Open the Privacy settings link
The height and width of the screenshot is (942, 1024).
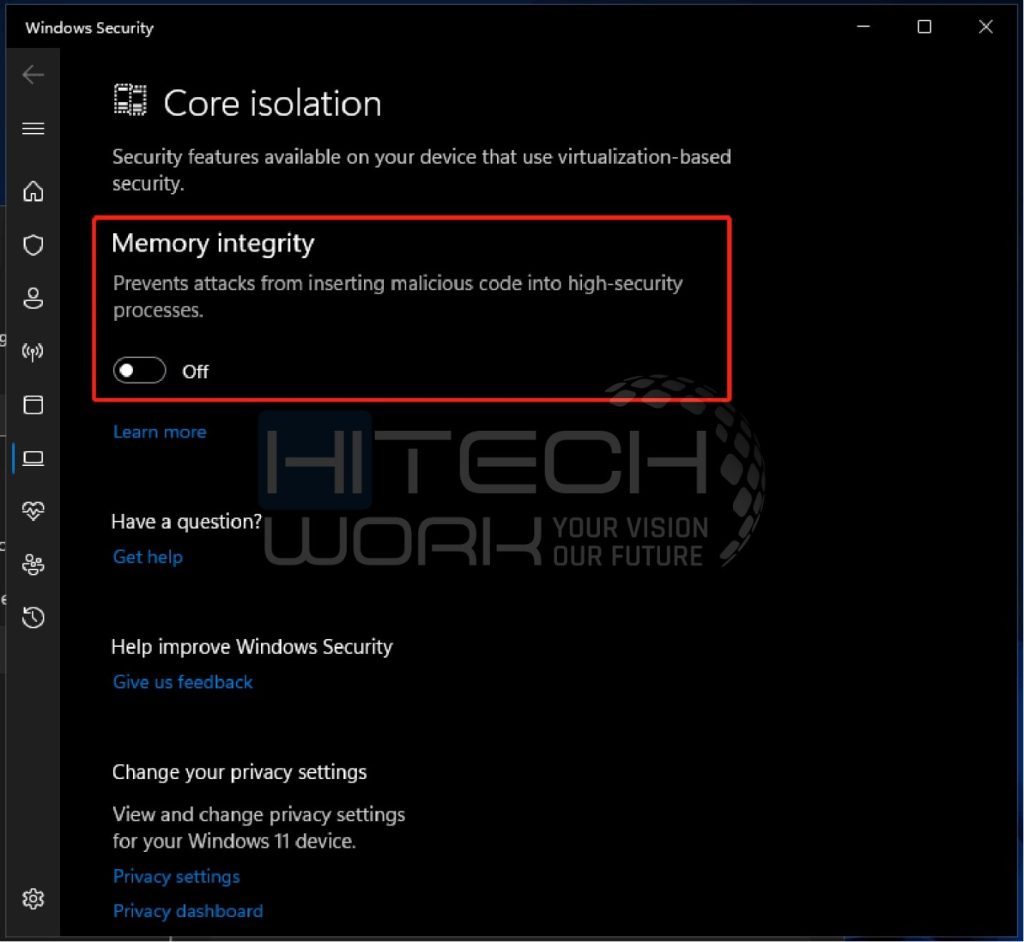tap(176, 876)
